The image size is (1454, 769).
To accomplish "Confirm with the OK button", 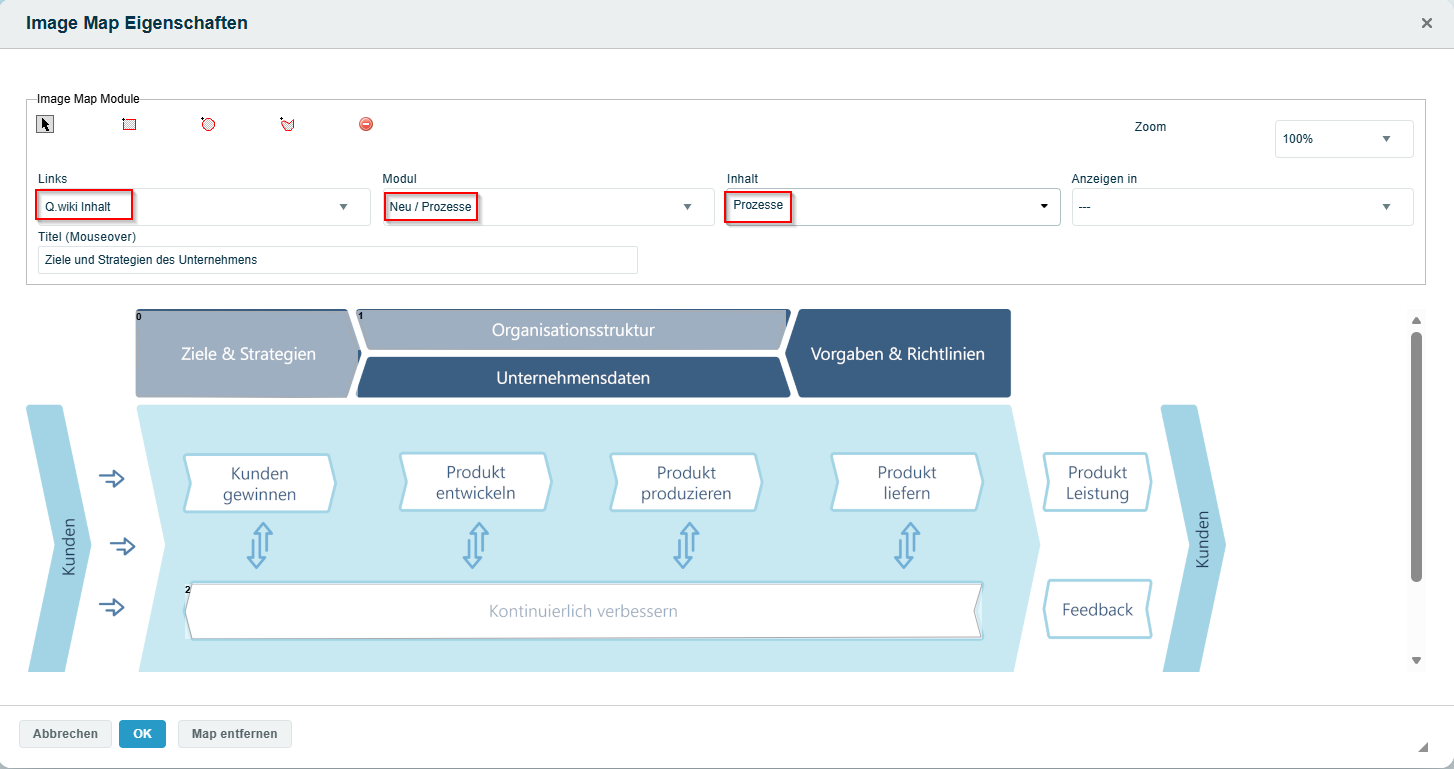I will pyautogui.click(x=142, y=734).
